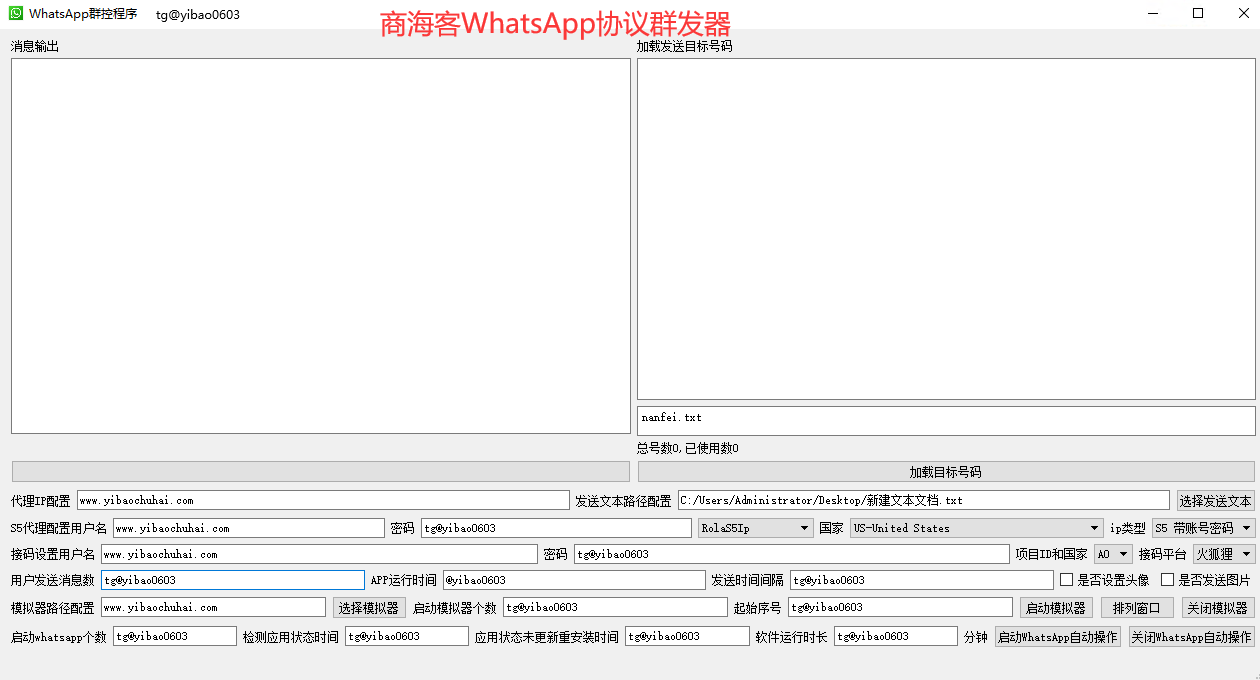This screenshot has width=1260, height=680.
Task: Click the 代理IP配置 input field
Action: click(x=322, y=500)
